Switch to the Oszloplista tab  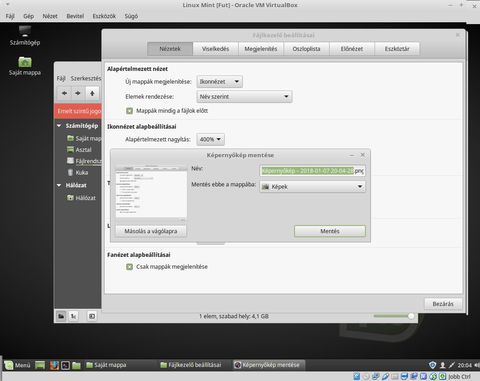(306, 49)
